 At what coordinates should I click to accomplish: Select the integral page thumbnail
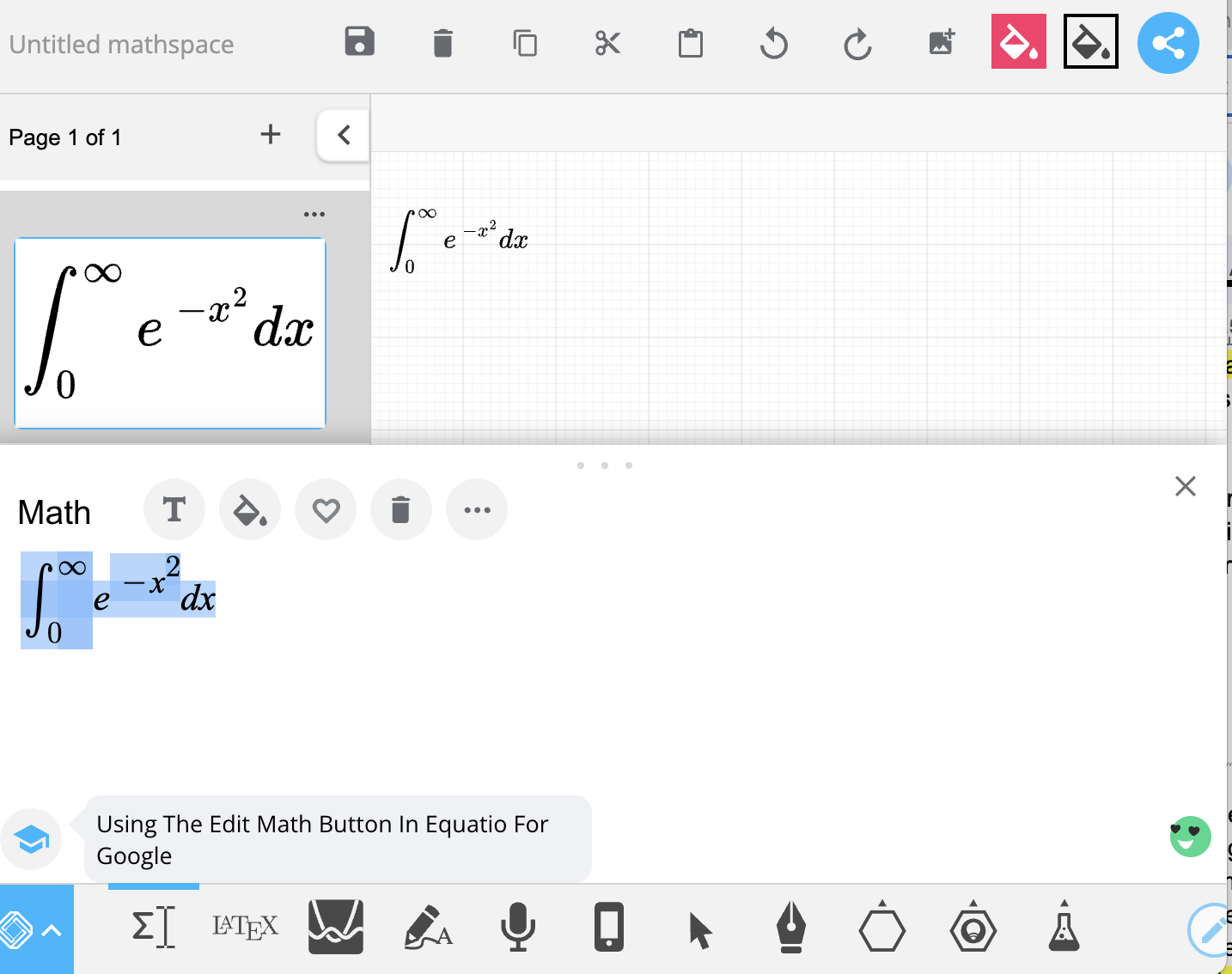170,333
